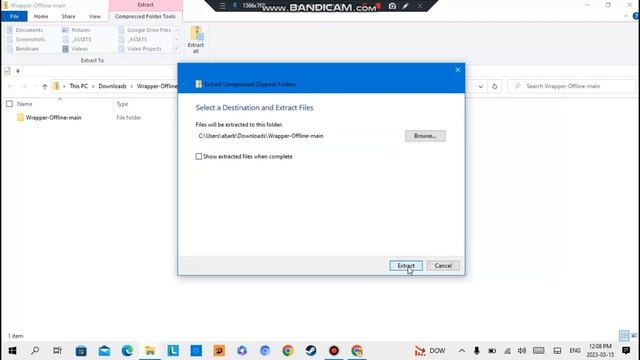Open clock and date 12:08 PM

(x=600, y=351)
